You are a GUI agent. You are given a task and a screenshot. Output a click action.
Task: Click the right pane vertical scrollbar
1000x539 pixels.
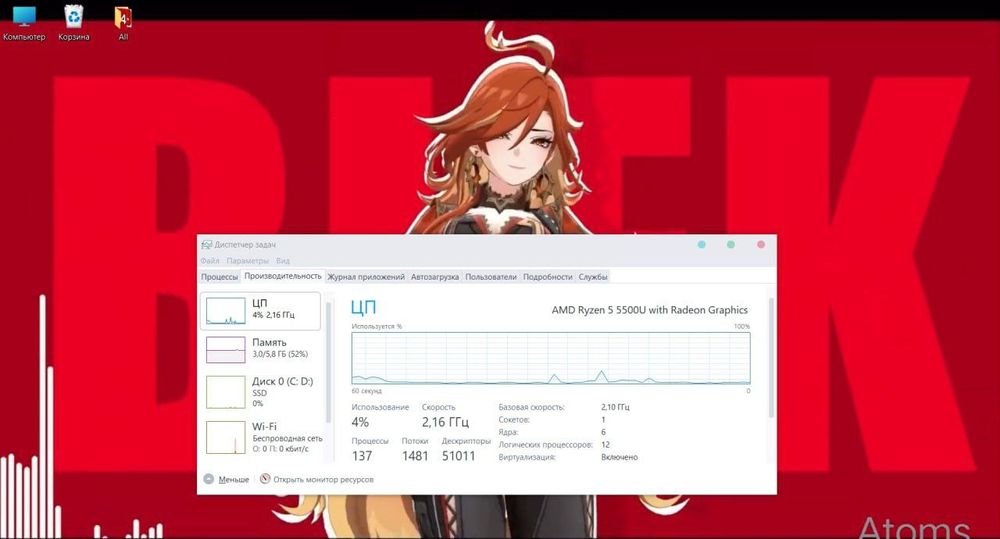pos(772,357)
